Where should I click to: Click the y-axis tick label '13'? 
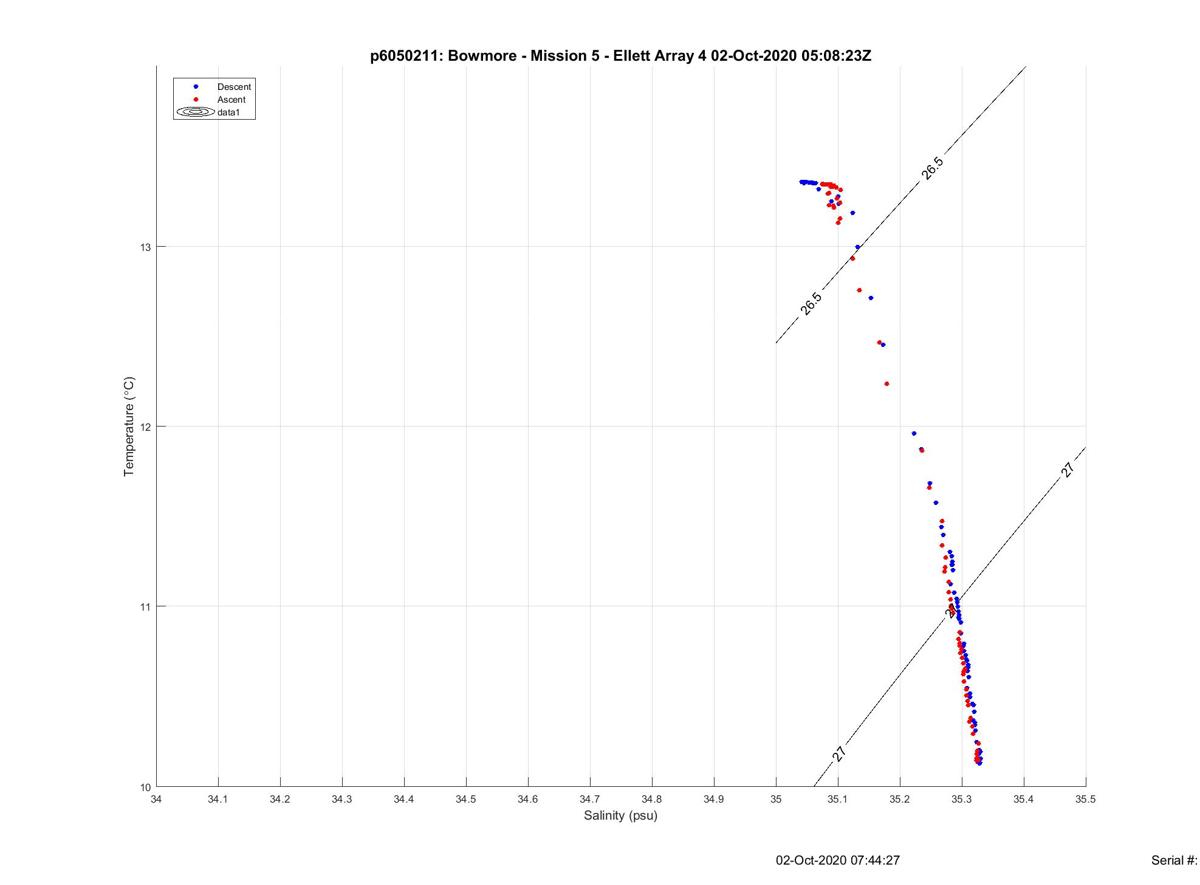pos(145,247)
